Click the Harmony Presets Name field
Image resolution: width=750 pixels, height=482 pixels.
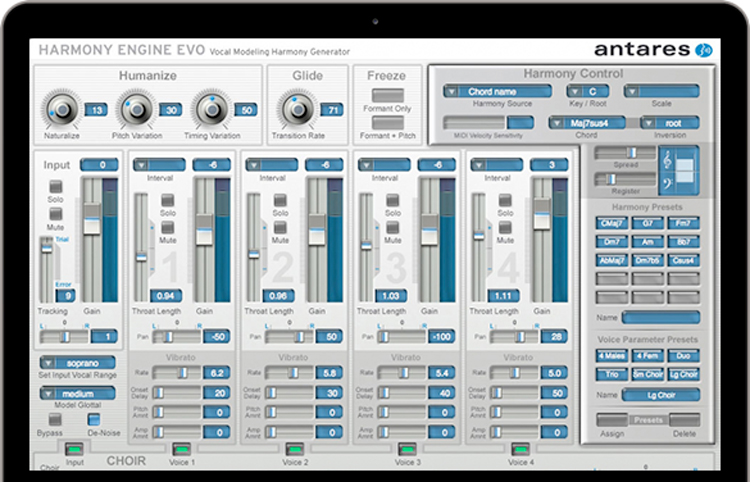tap(660, 317)
